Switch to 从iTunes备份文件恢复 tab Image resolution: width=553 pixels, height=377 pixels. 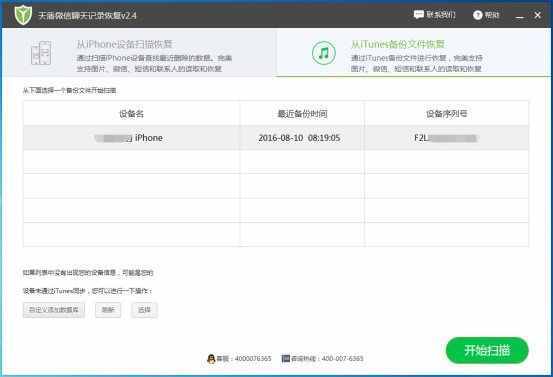413,53
